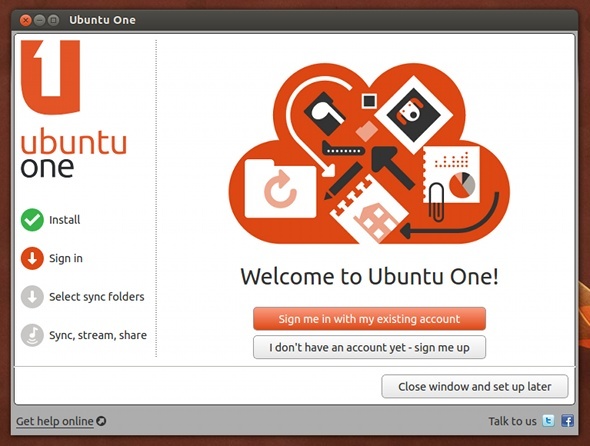
Task: Click the Twitter icon next to Talk to us
Action: 548,420
